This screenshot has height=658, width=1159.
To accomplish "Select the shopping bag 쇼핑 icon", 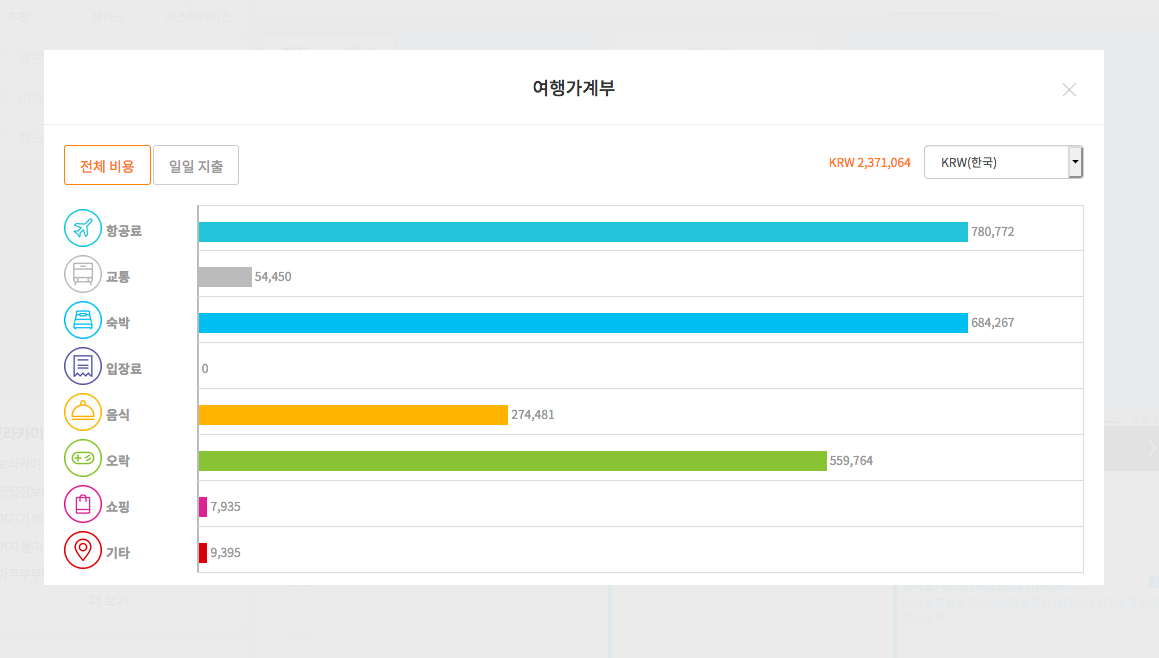I will (x=83, y=504).
